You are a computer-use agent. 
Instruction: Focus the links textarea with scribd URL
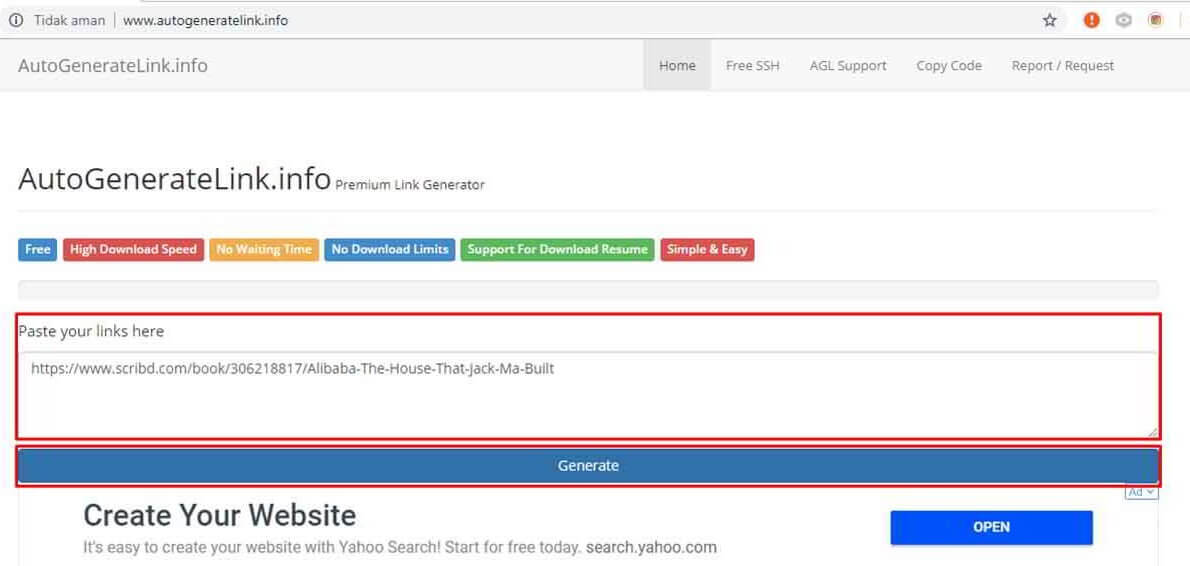(588, 395)
